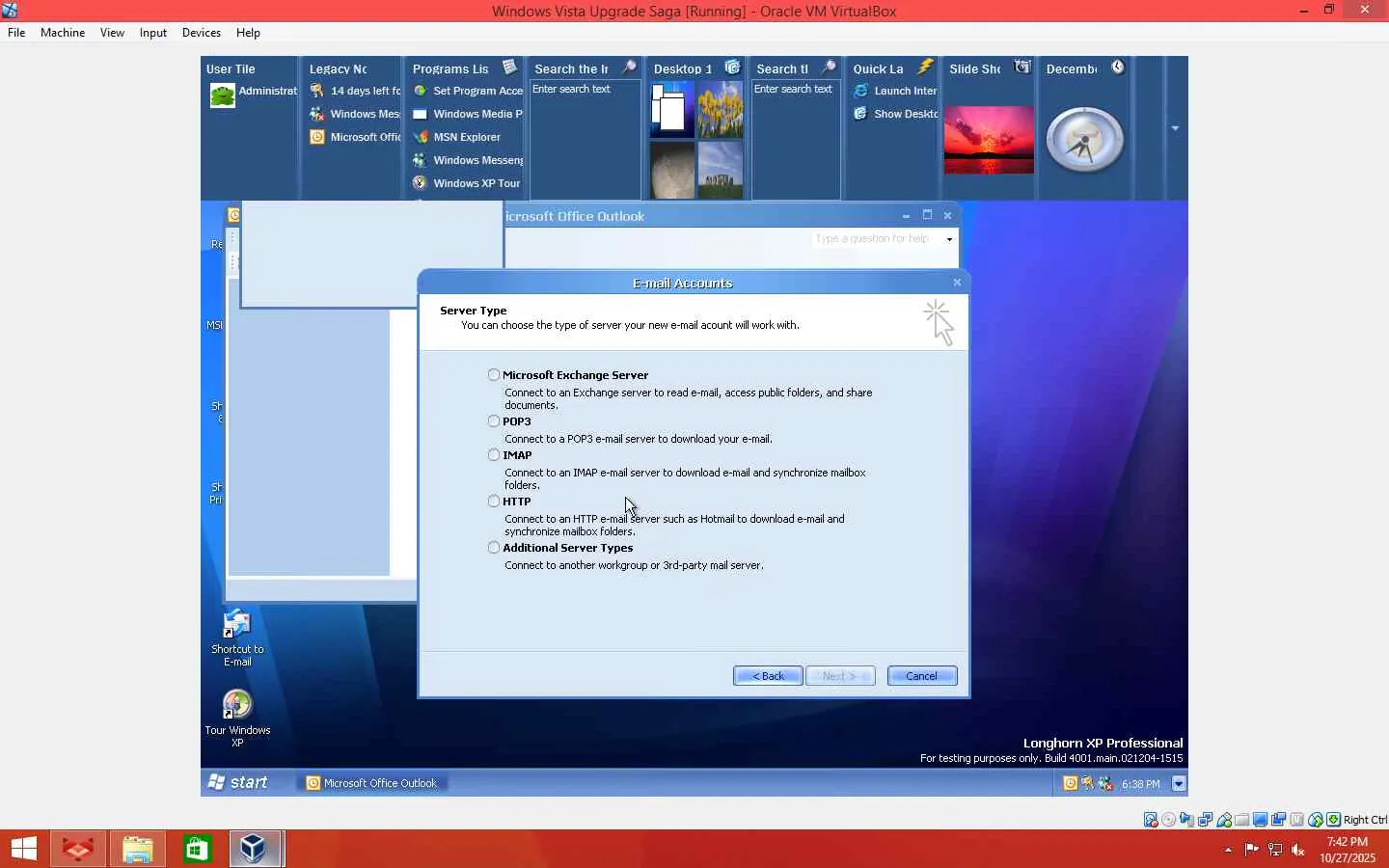The image size is (1389, 868).
Task: Click the Slide Show camera icon
Action: tap(1023, 68)
